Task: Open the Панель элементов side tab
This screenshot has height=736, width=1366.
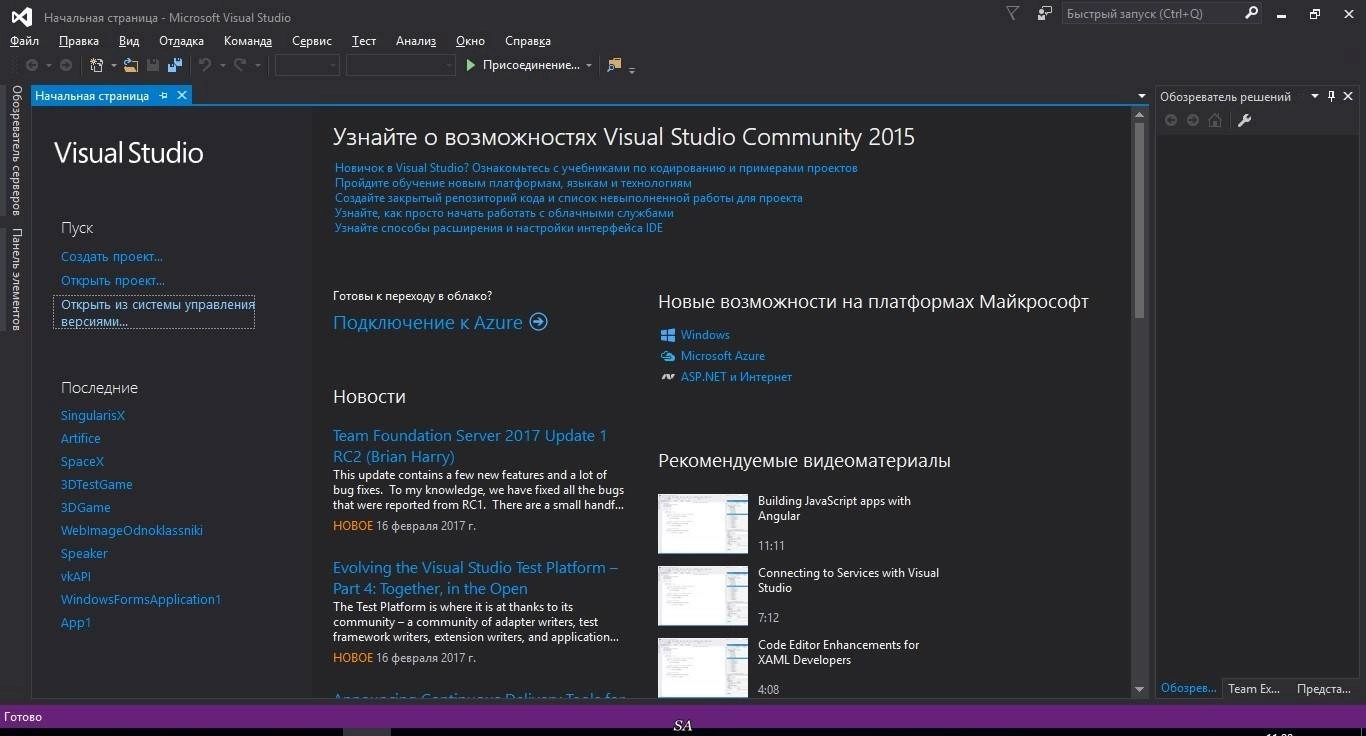Action: [x=16, y=279]
